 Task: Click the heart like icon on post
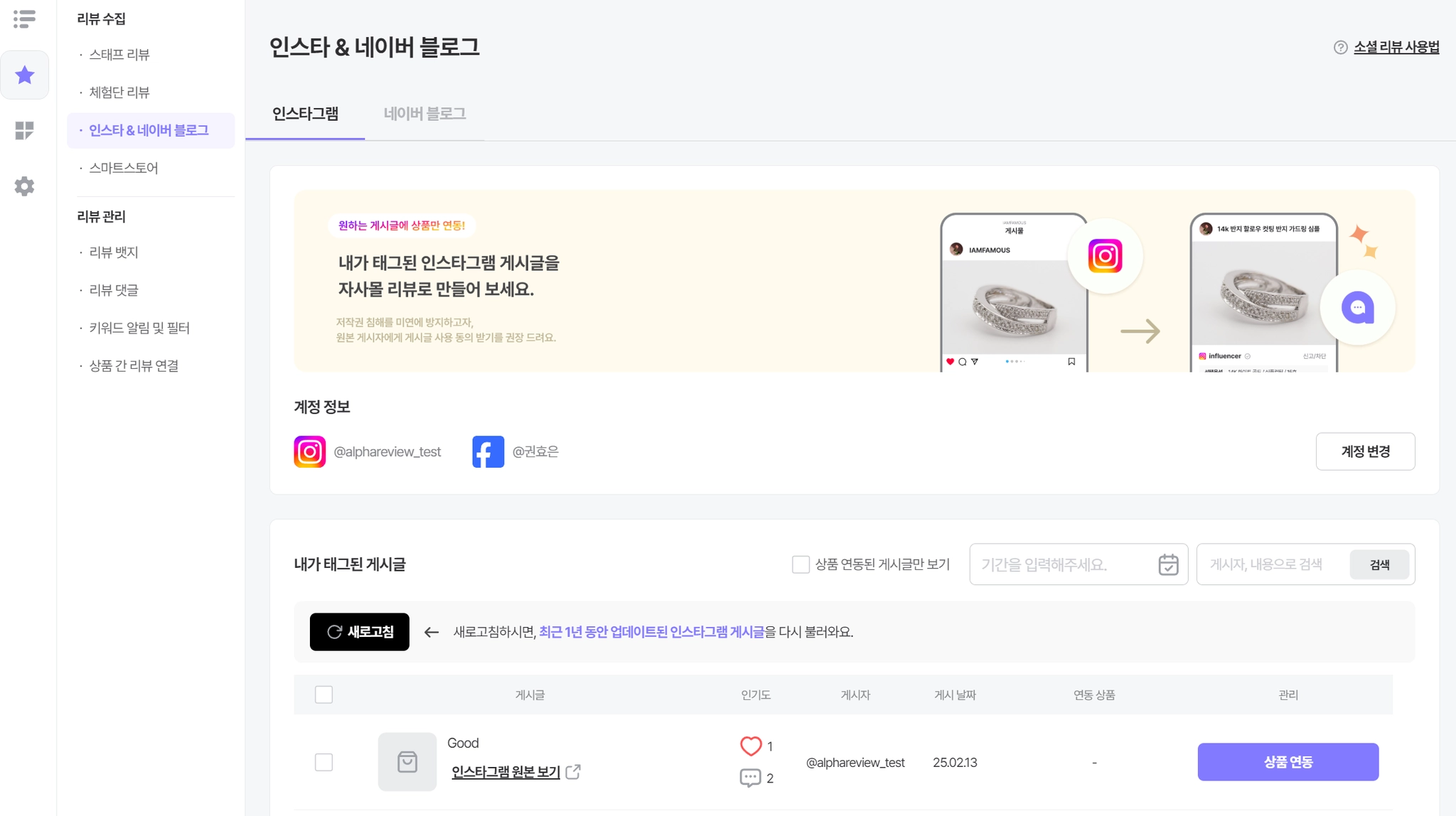tap(750, 746)
